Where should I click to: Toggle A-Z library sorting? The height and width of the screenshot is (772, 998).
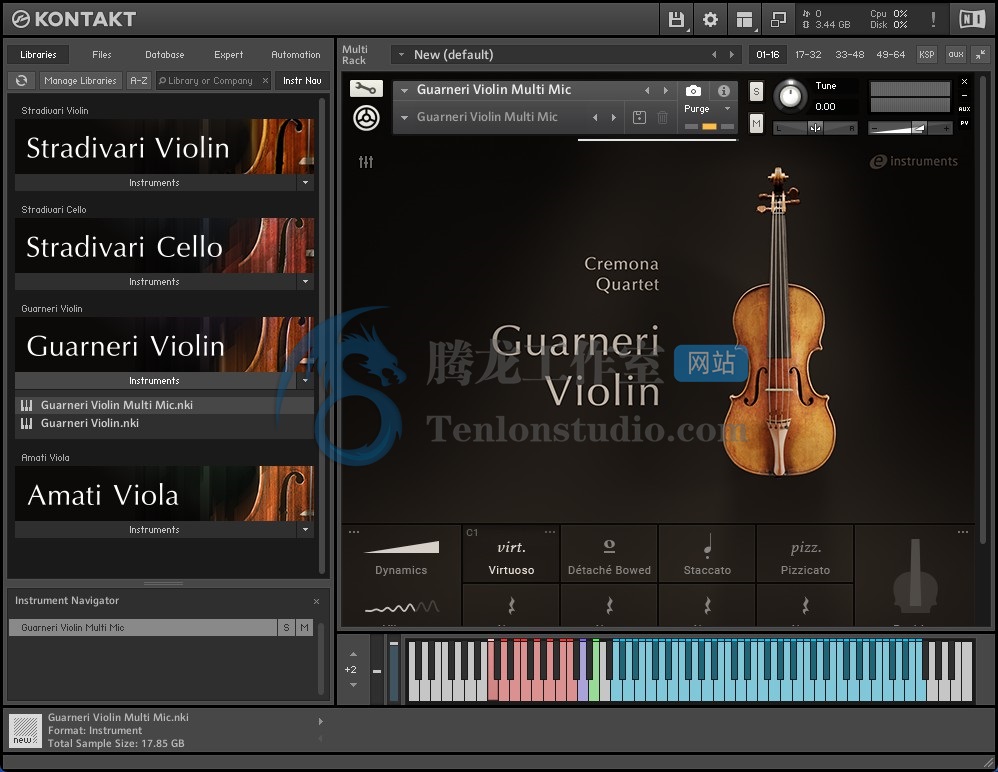click(139, 81)
